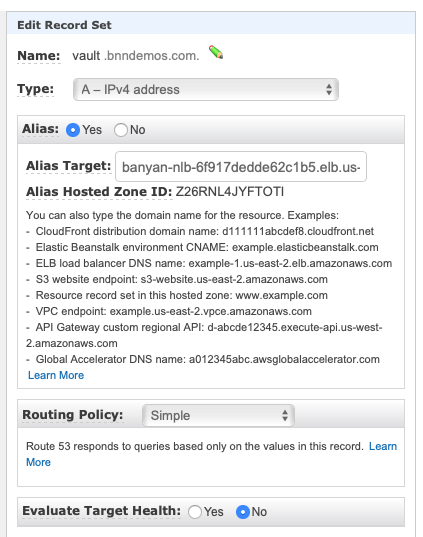Click the Type label for help
Image resolution: width=423 pixels, height=537 pixels.
click(36, 89)
